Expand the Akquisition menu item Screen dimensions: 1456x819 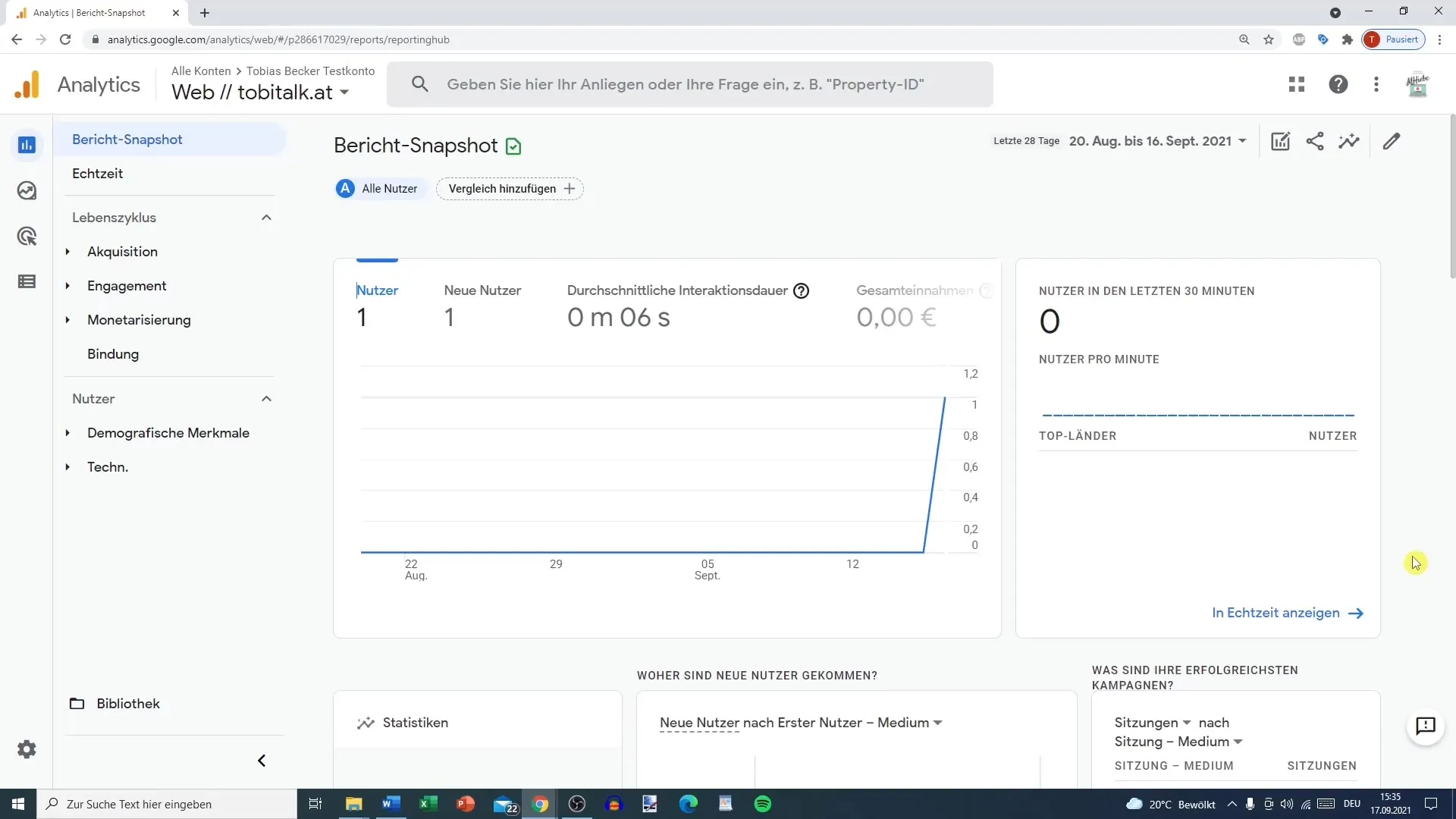pyautogui.click(x=68, y=251)
